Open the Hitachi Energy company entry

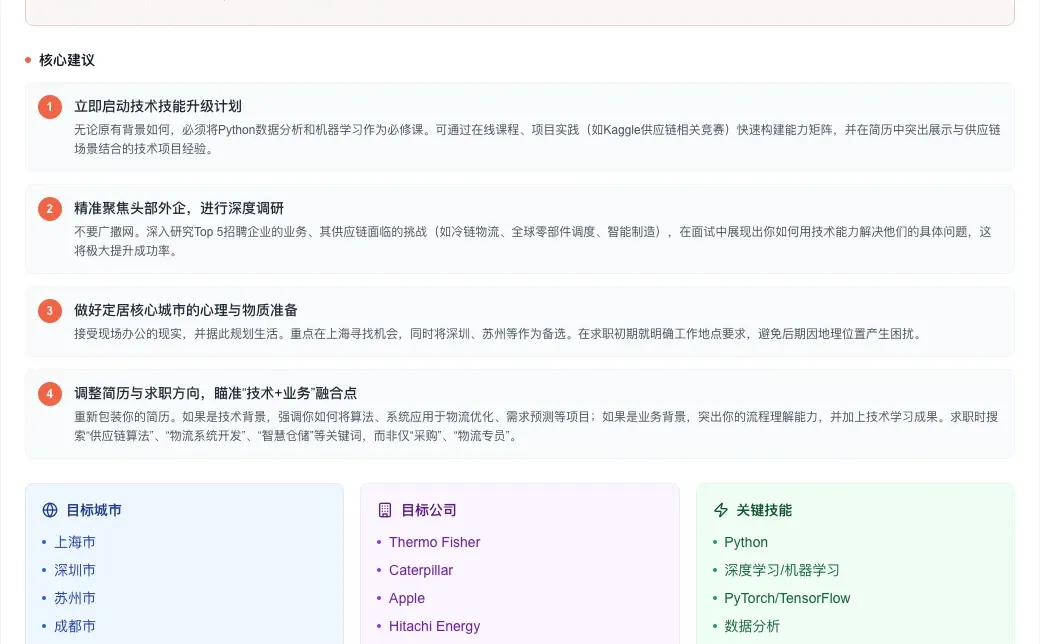coord(435,626)
